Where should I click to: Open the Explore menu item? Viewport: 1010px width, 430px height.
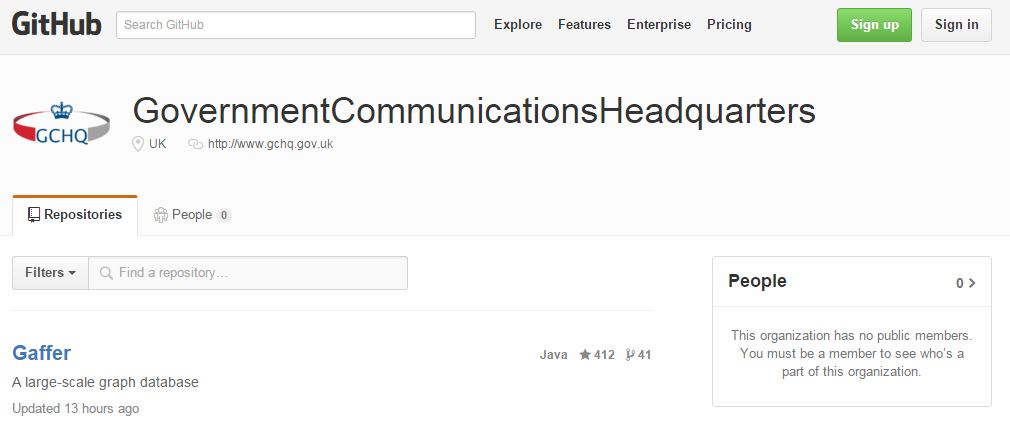[x=518, y=25]
